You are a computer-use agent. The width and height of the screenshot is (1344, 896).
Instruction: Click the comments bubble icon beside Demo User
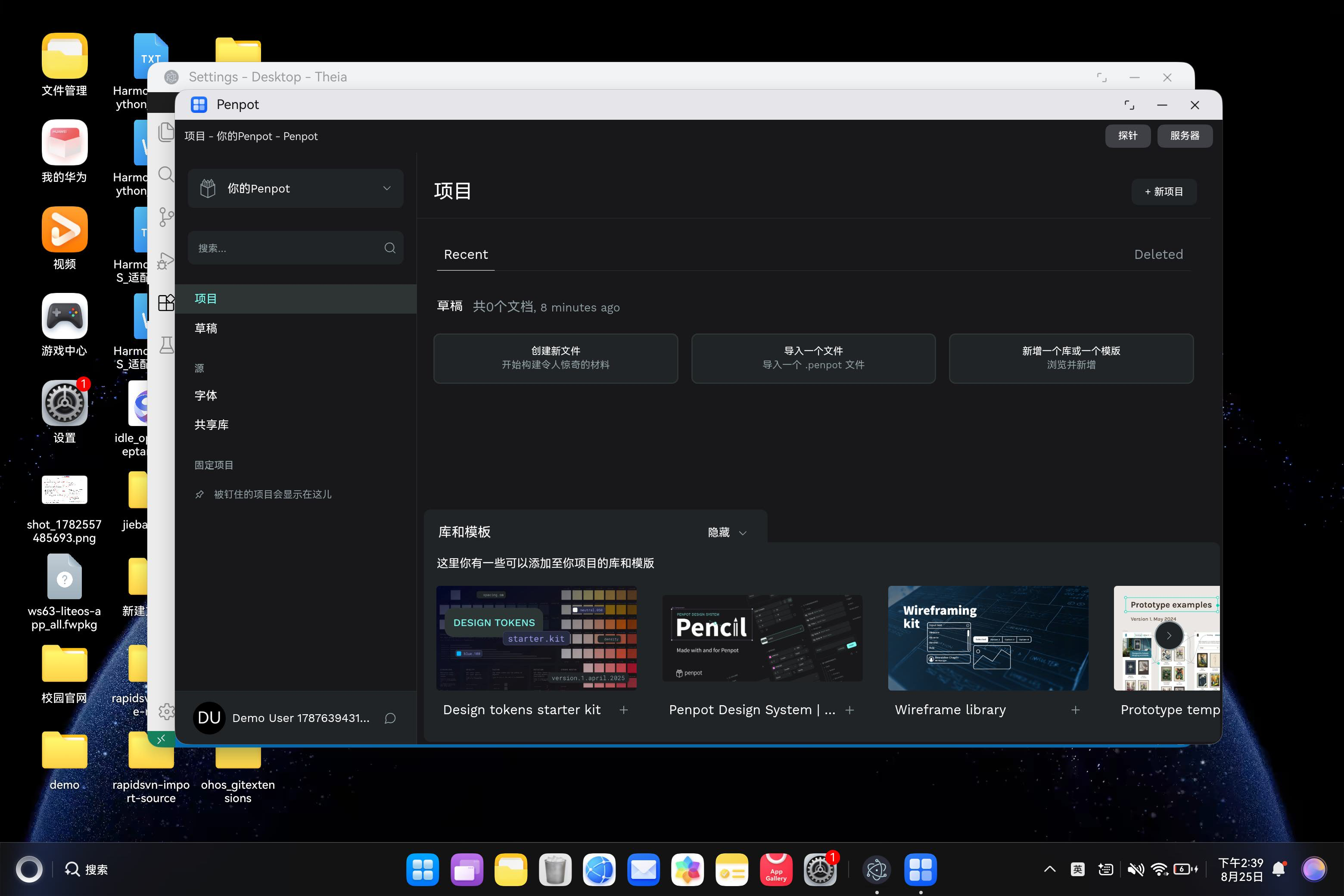(390, 718)
